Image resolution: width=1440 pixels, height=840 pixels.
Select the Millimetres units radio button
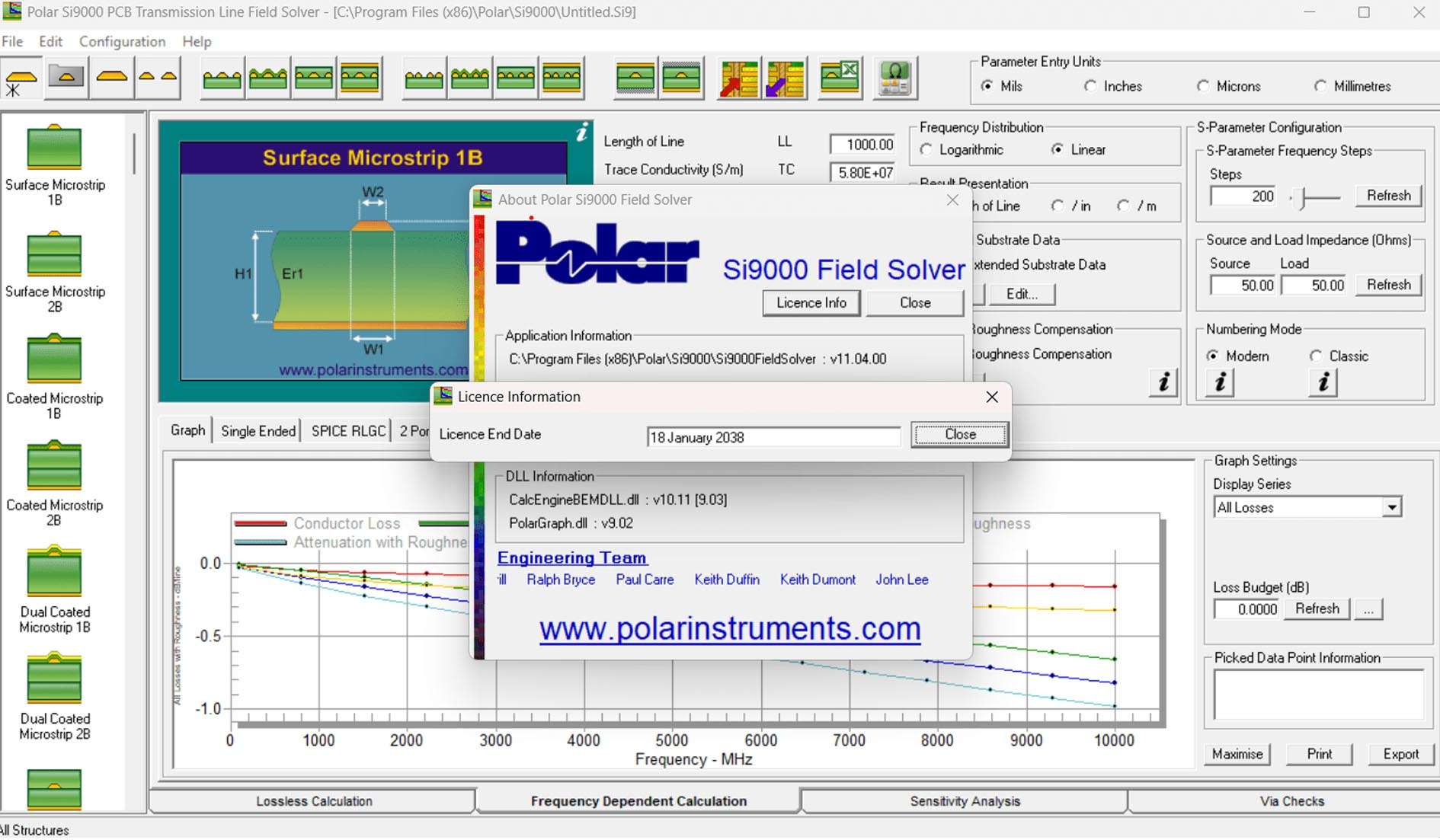click(1320, 87)
